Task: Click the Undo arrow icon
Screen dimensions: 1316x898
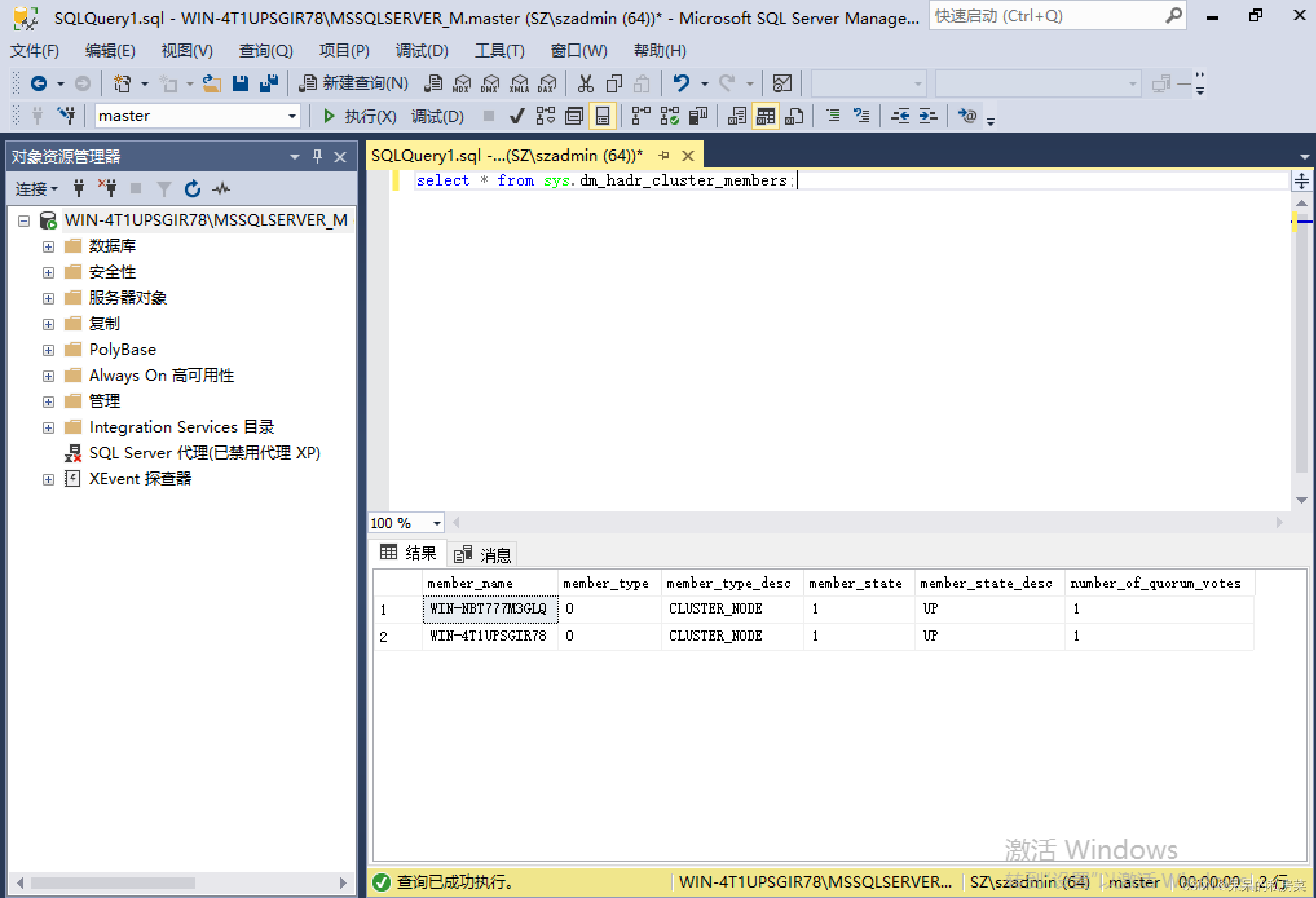Action: click(682, 83)
